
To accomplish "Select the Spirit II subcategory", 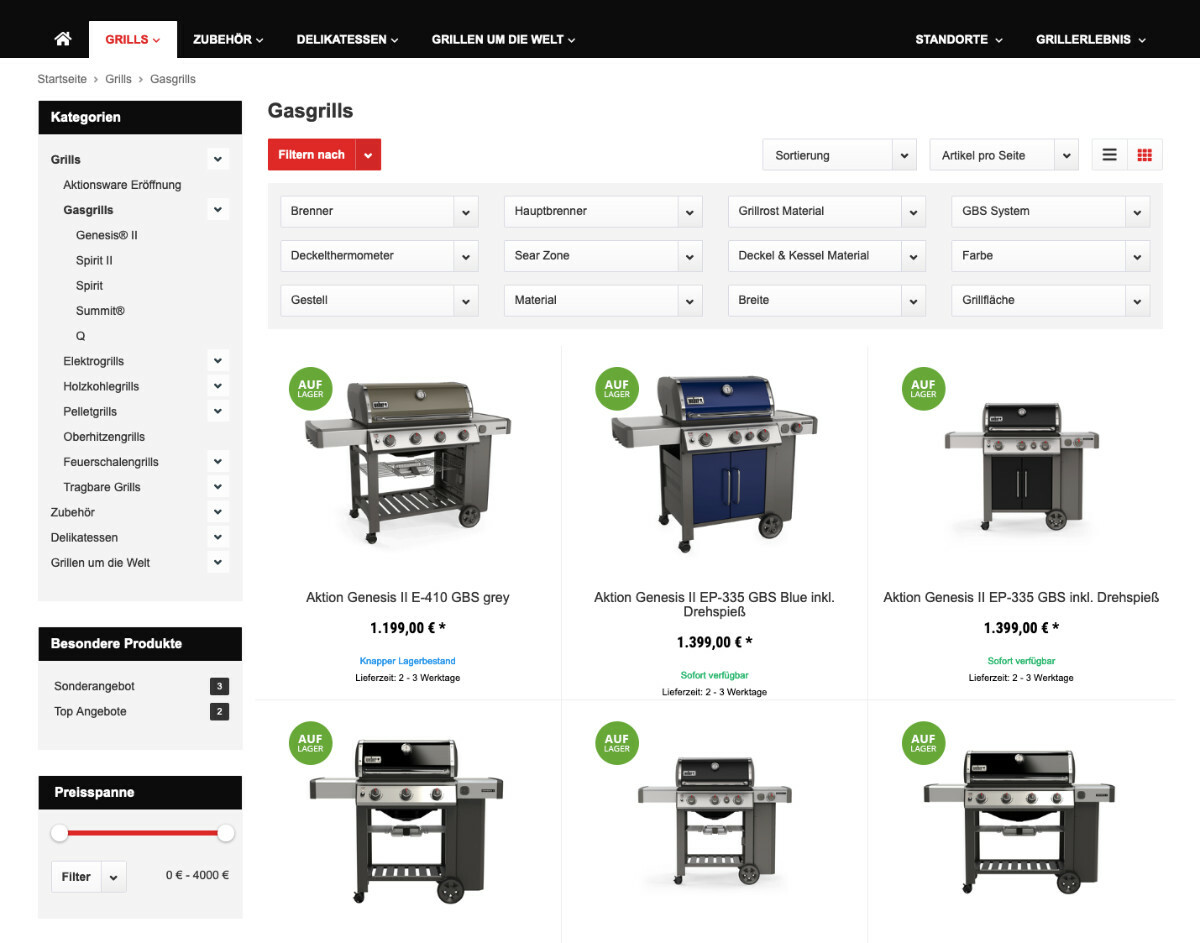I will 94,260.
